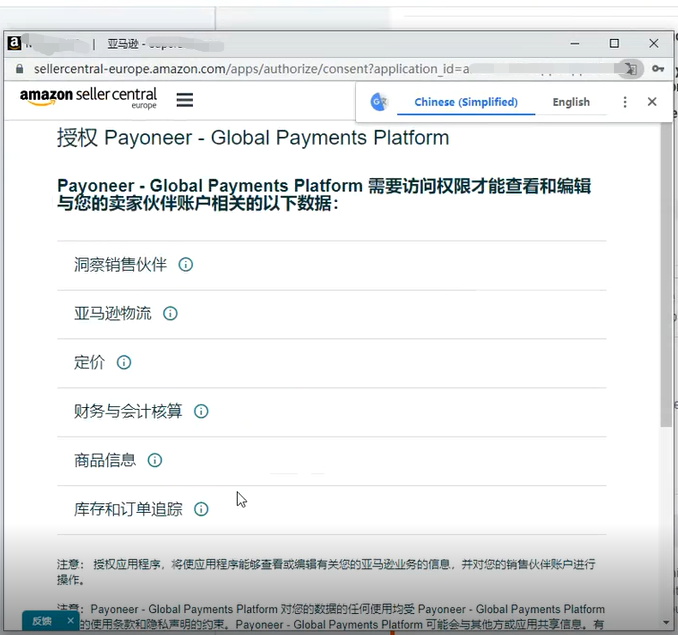Click the info icon beside 商品信息

155,461
